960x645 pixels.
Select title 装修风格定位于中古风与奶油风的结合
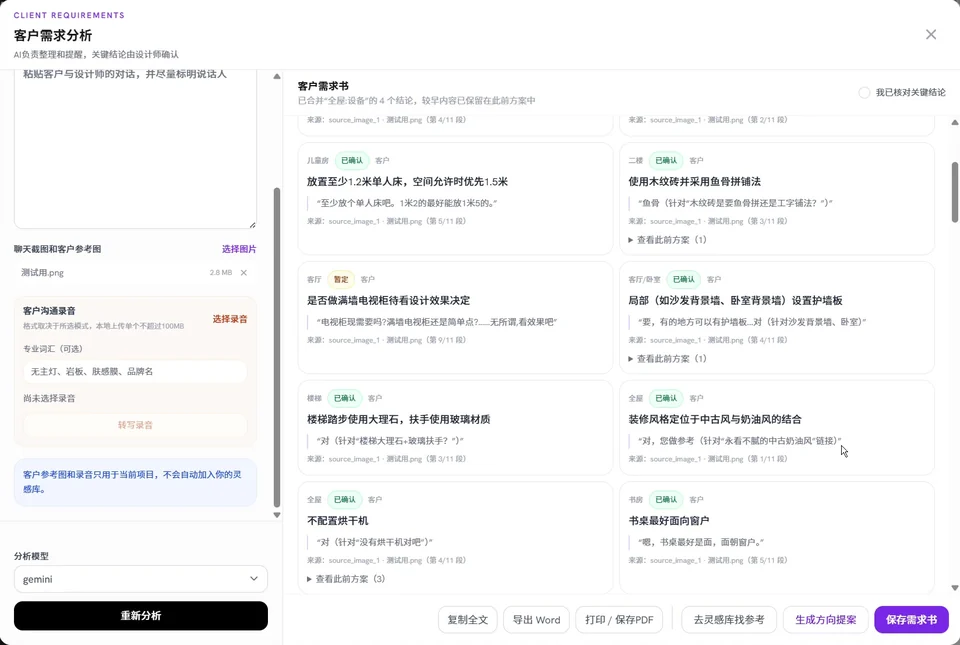coord(714,419)
